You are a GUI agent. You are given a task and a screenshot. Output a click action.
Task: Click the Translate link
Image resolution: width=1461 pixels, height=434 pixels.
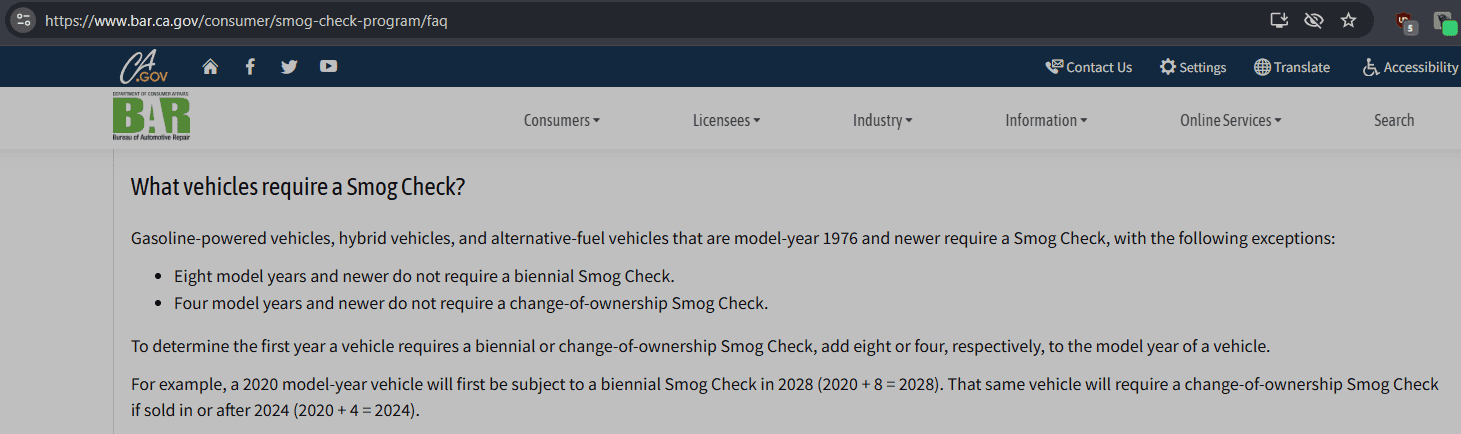1291,67
